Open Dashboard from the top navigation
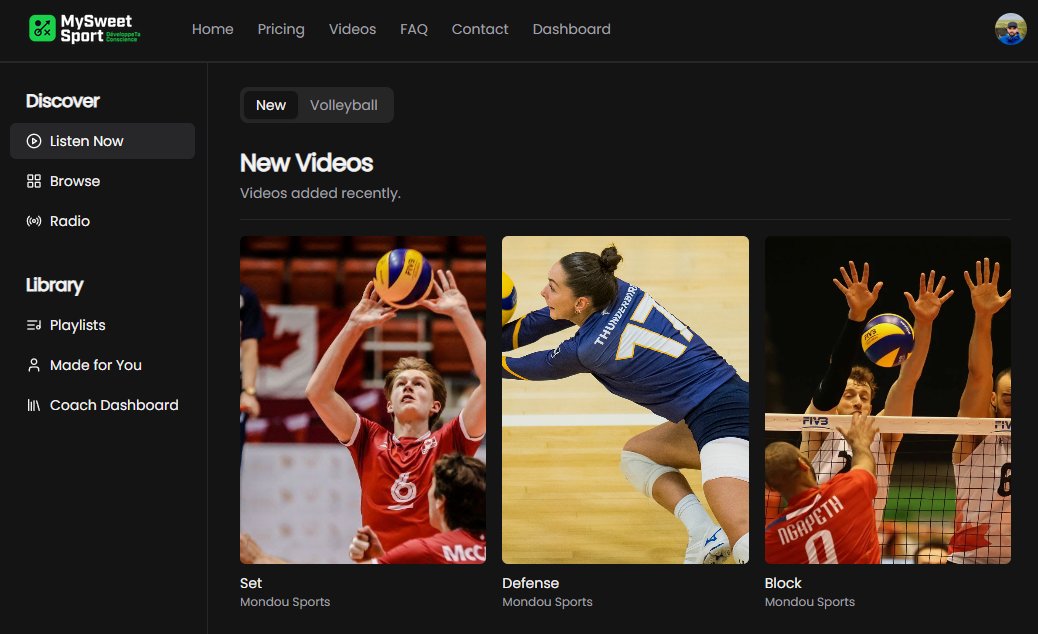 point(571,29)
